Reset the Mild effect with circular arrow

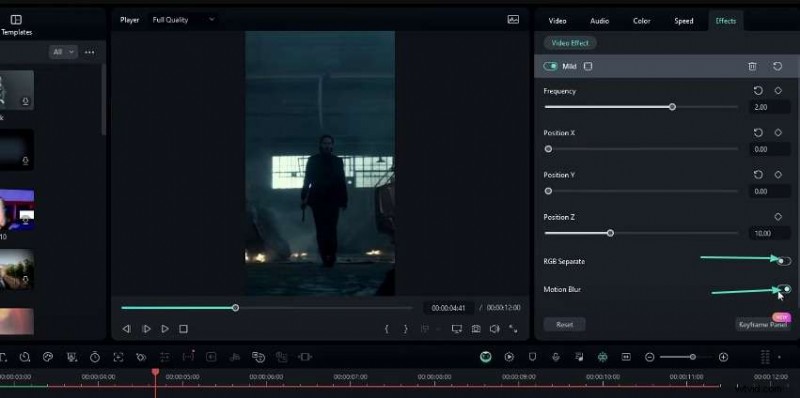tap(778, 66)
